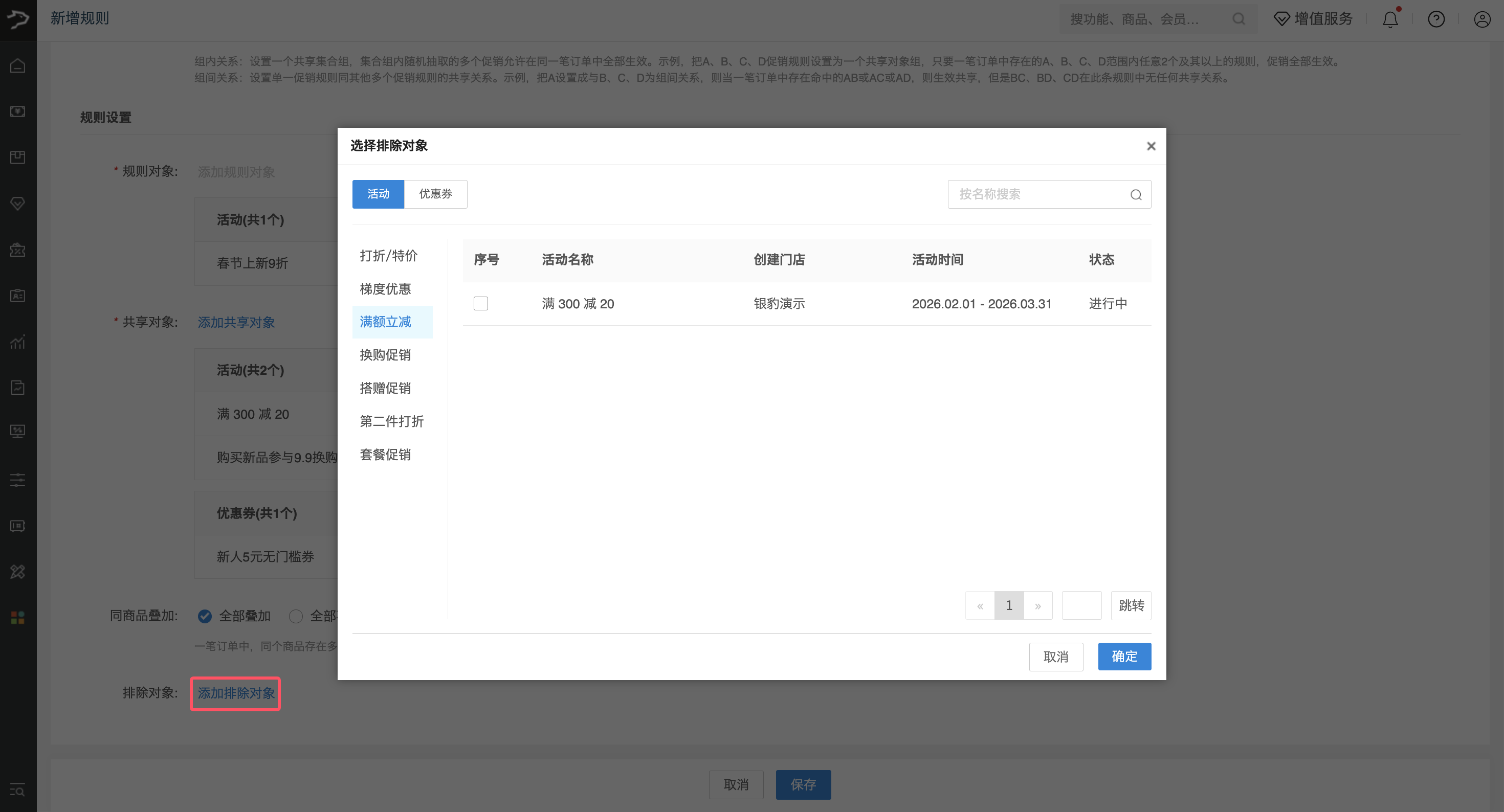Click the 添加共享对象 link
The width and height of the screenshot is (1504, 812).
click(236, 322)
